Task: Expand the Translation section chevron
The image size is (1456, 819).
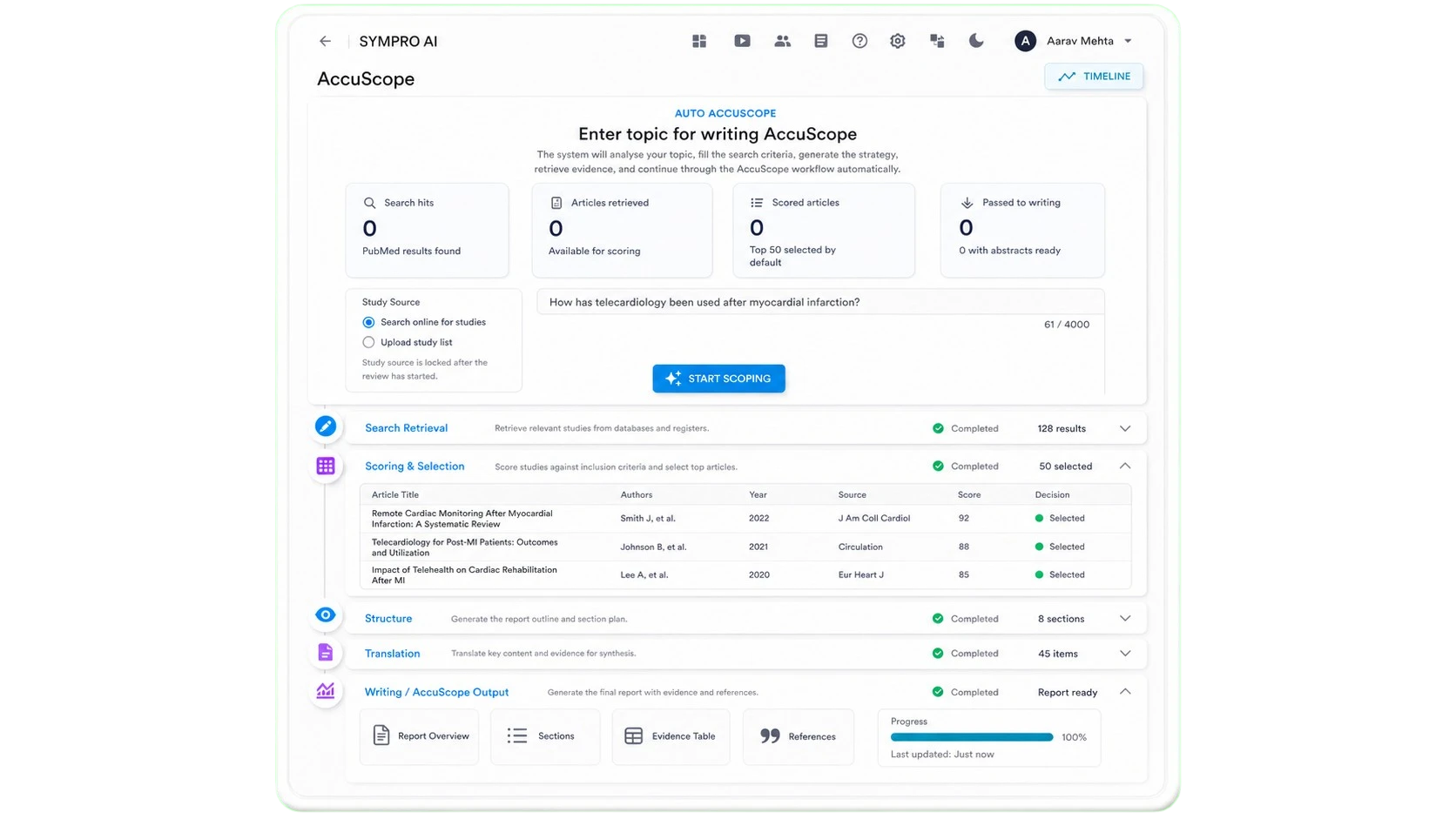Action: click(1125, 654)
